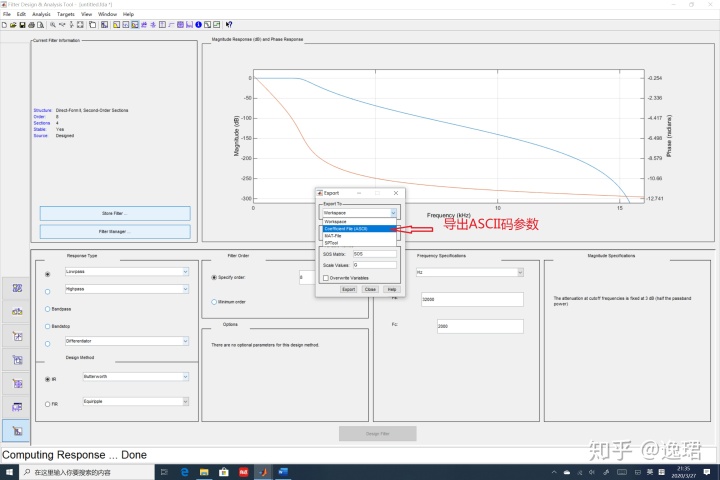Open Set Quantization Parameters sidebar panel
The image size is (720, 480).
coord(16,336)
